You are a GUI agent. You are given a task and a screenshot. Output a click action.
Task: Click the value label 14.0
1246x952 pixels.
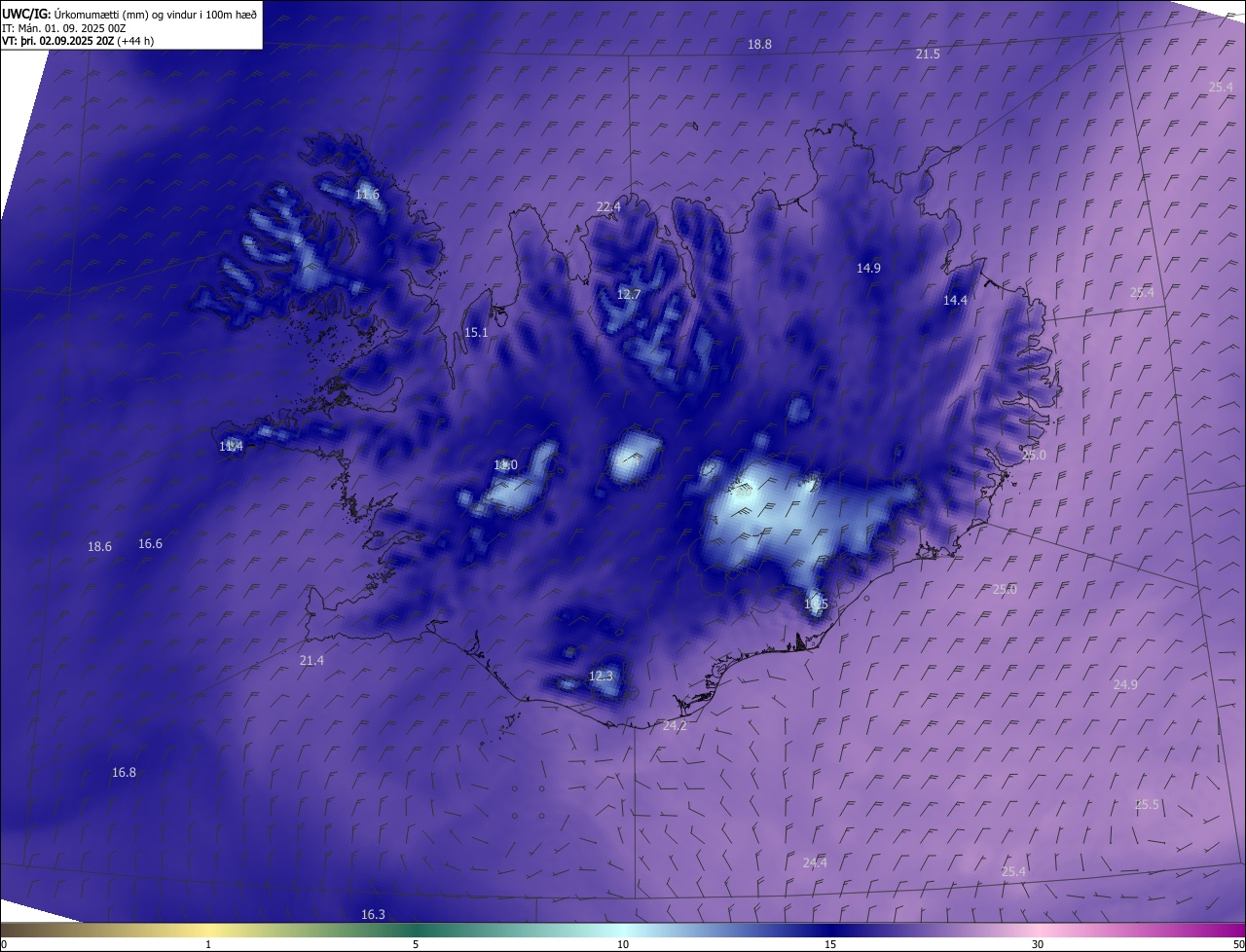pyautogui.click(x=505, y=465)
